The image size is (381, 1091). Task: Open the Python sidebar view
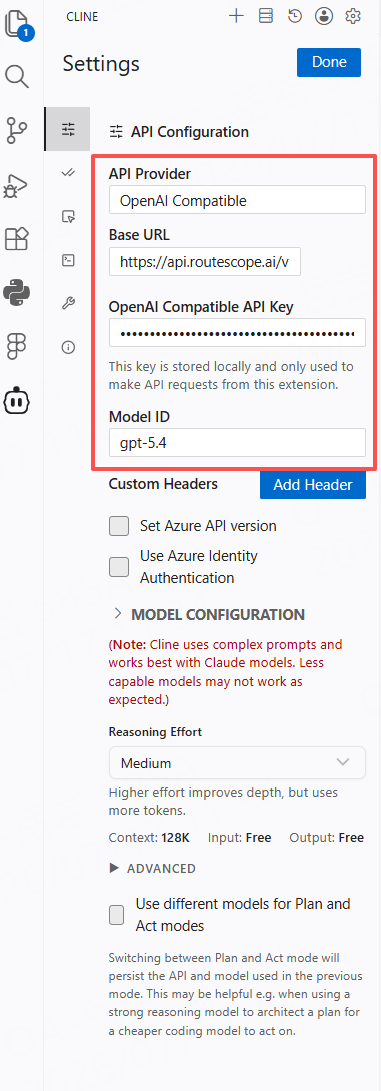(x=17, y=292)
